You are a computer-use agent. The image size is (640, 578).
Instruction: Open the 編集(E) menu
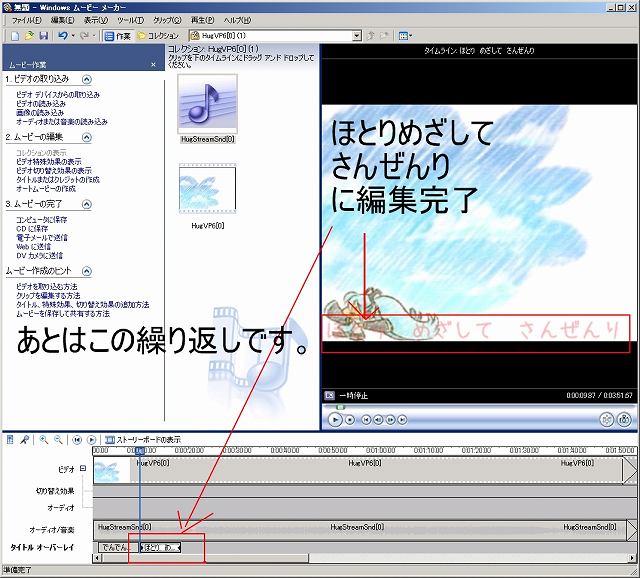point(62,20)
